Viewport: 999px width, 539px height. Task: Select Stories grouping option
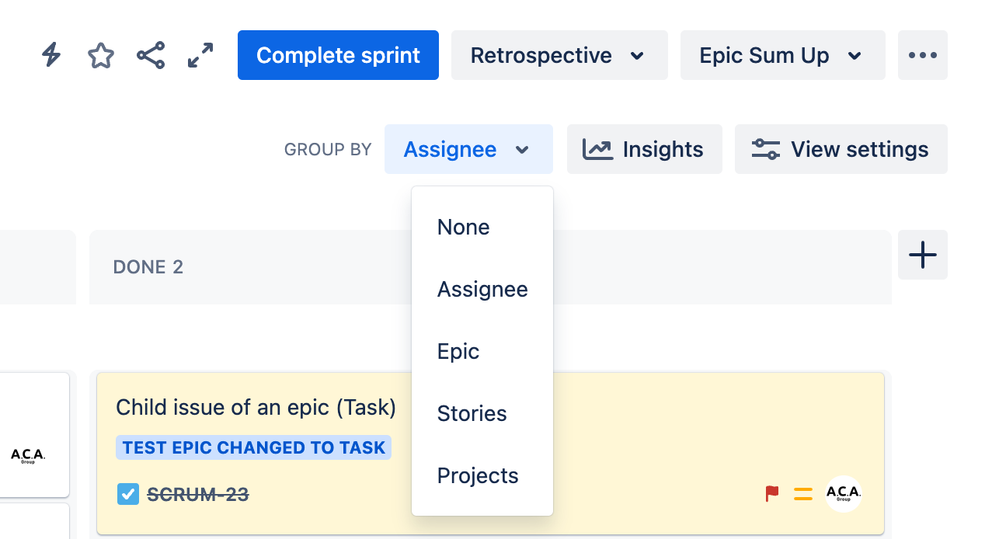(x=472, y=413)
